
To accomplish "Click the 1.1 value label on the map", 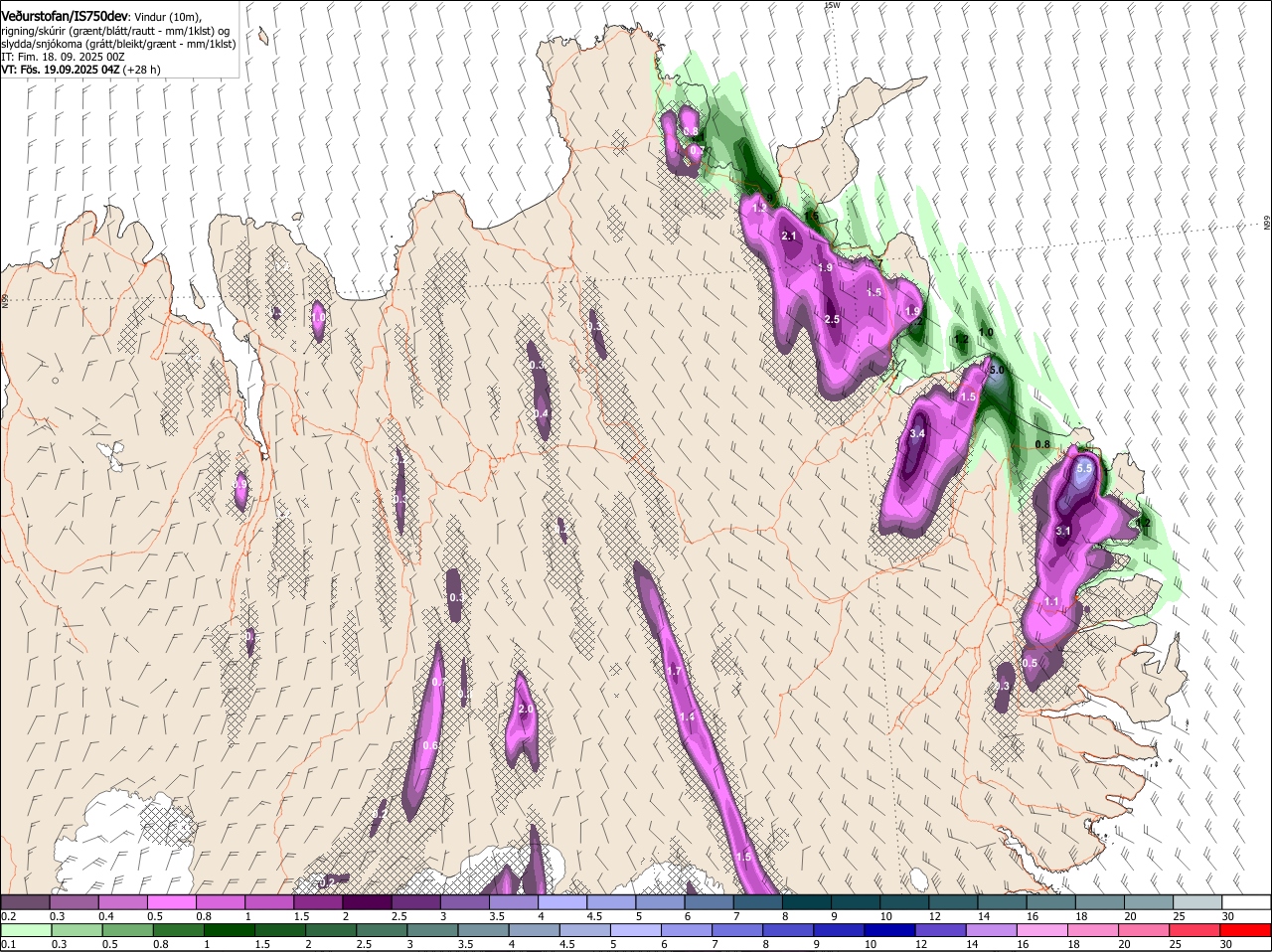I will pos(1051,602).
